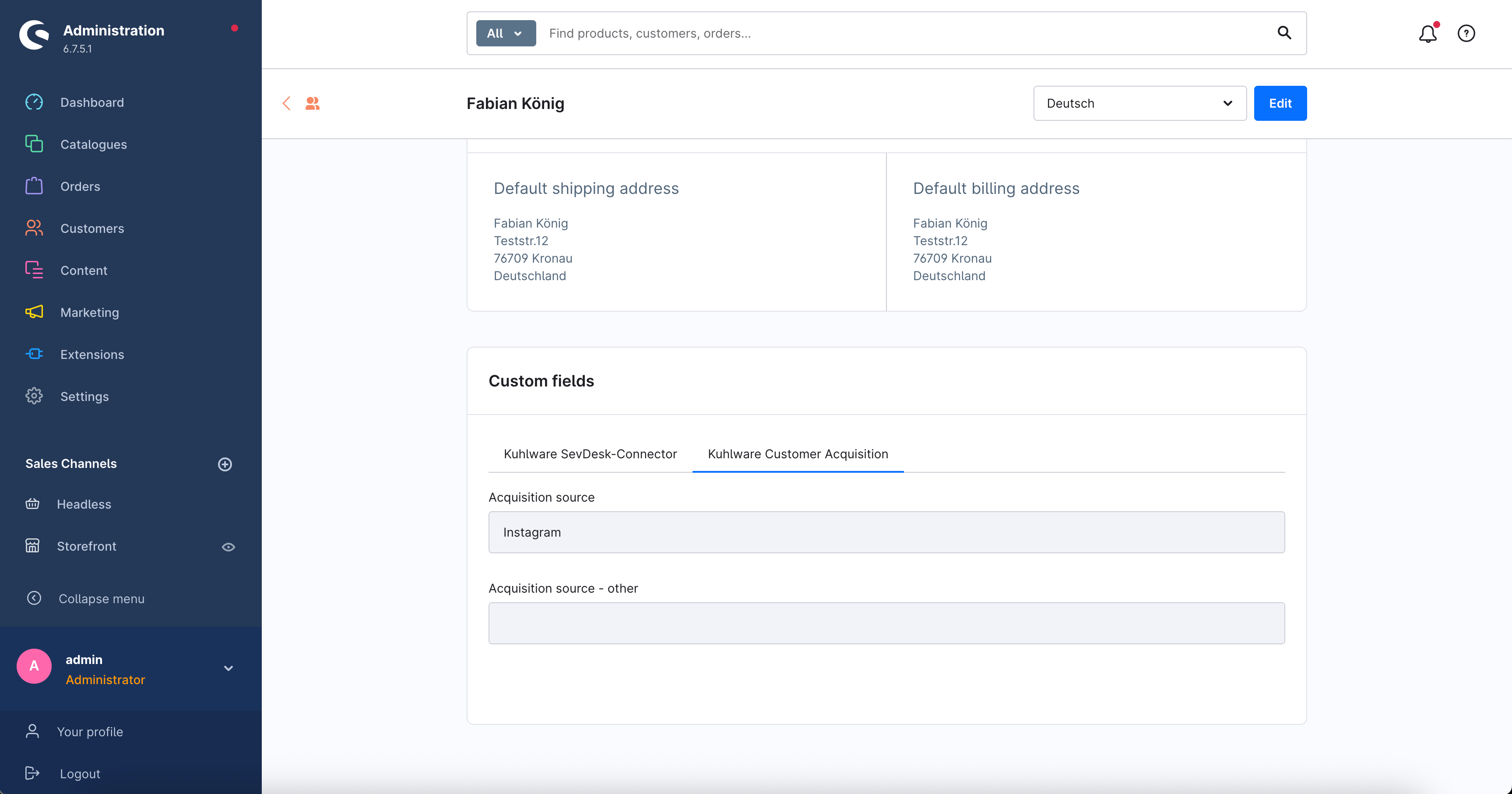The image size is (1512, 794).
Task: Click the customer module icon beside back arrow
Action: [x=312, y=104]
